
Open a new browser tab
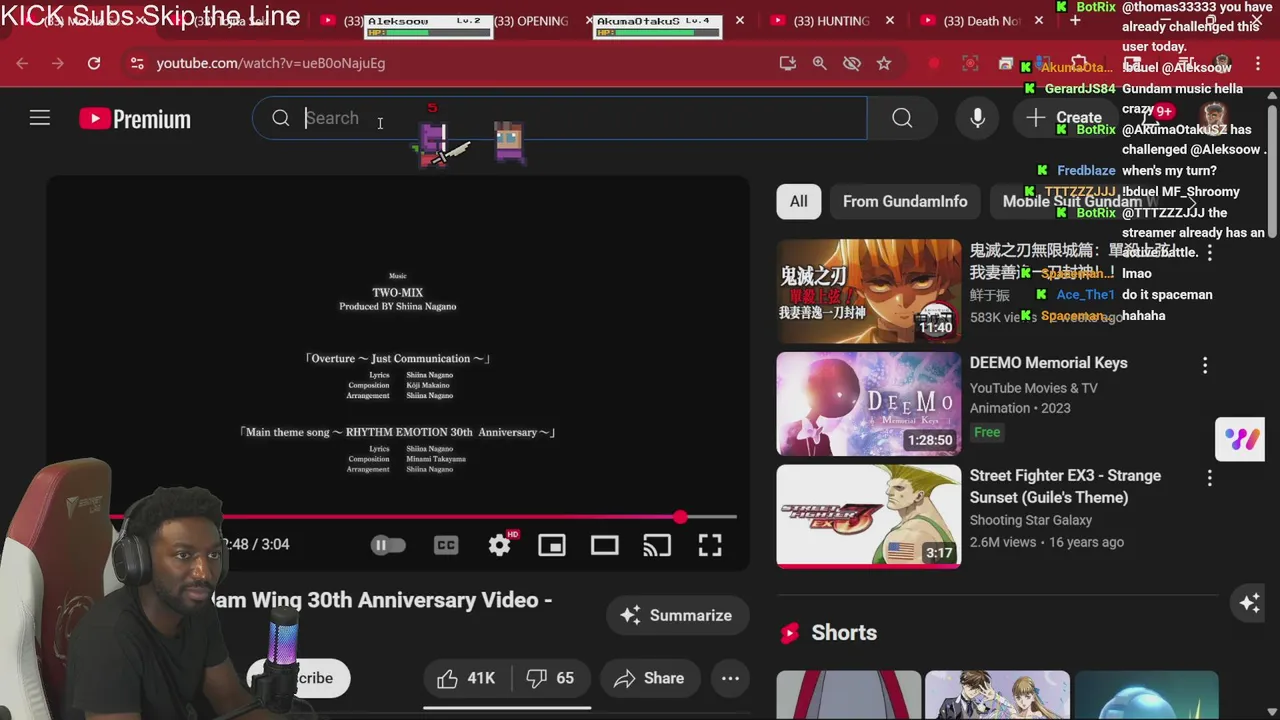(x=1074, y=21)
